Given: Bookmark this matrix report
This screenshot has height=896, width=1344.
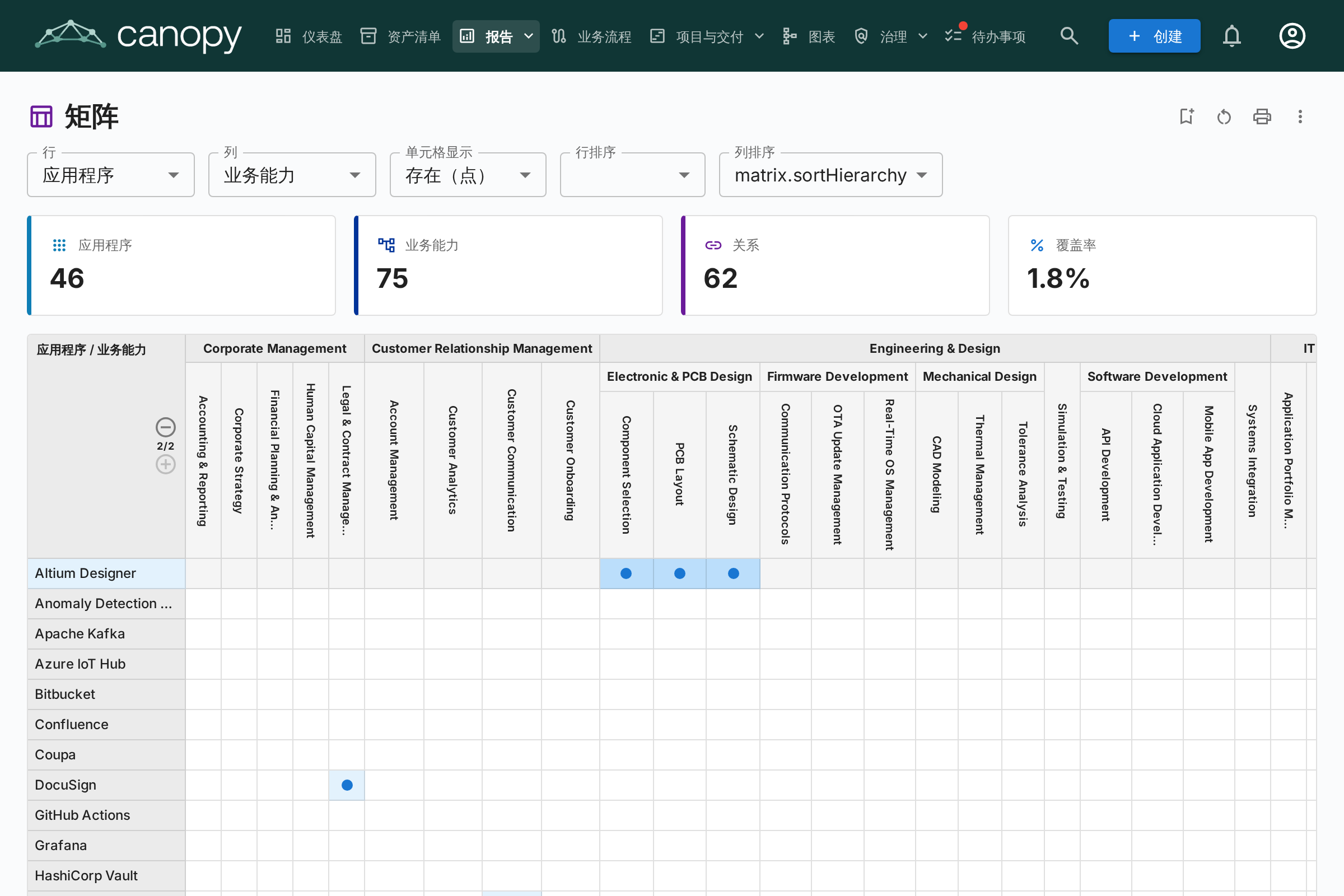Looking at the screenshot, I should 1186,116.
